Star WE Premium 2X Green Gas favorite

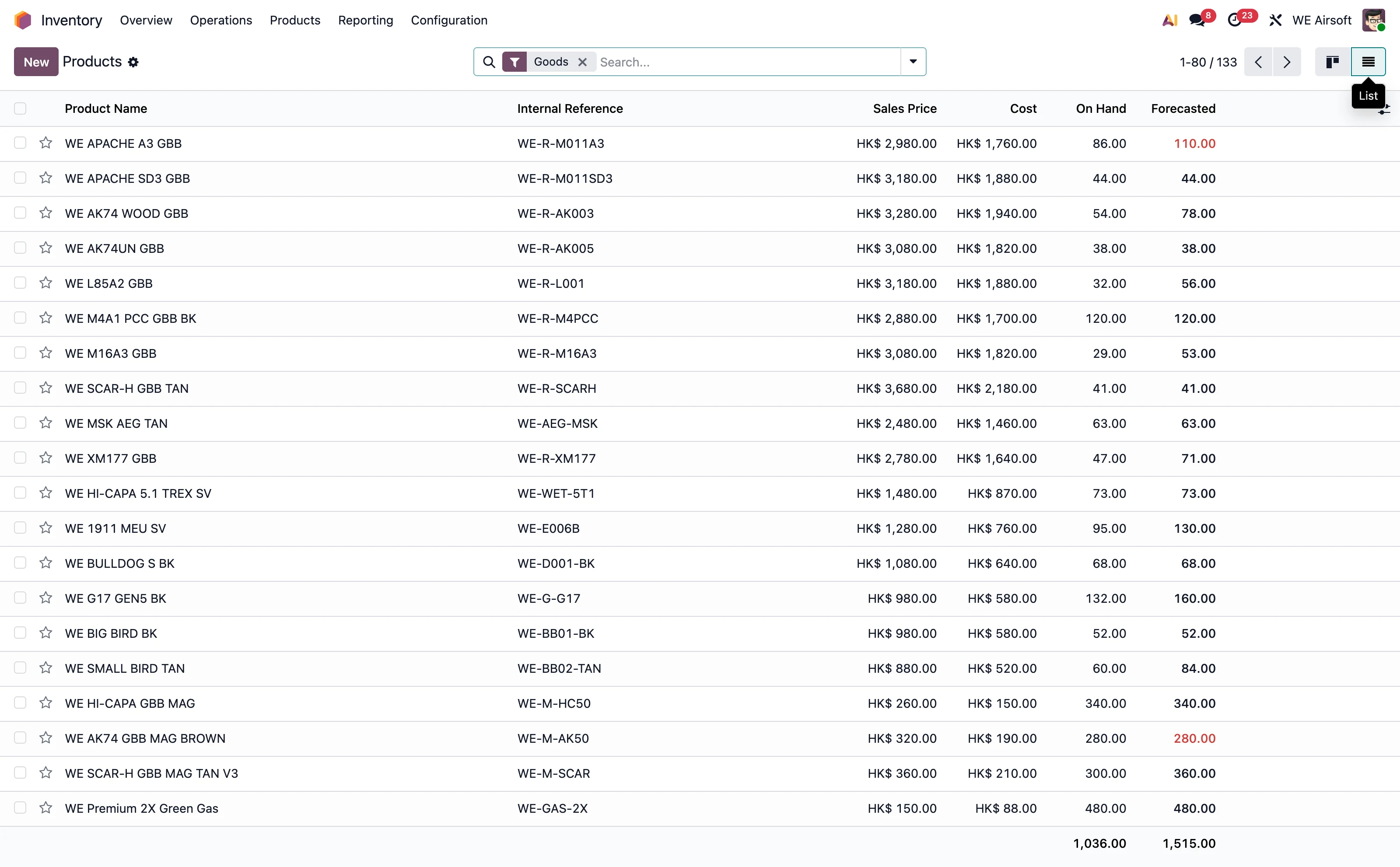pos(46,808)
